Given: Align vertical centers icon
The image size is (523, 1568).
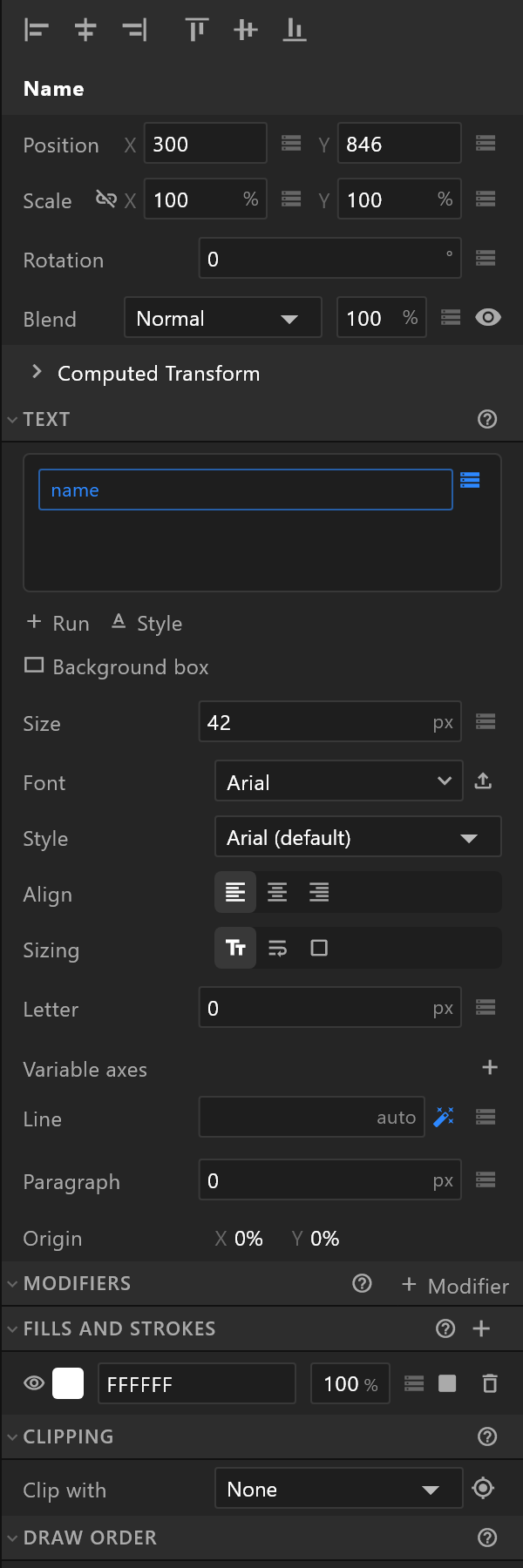Looking at the screenshot, I should tap(246, 30).
